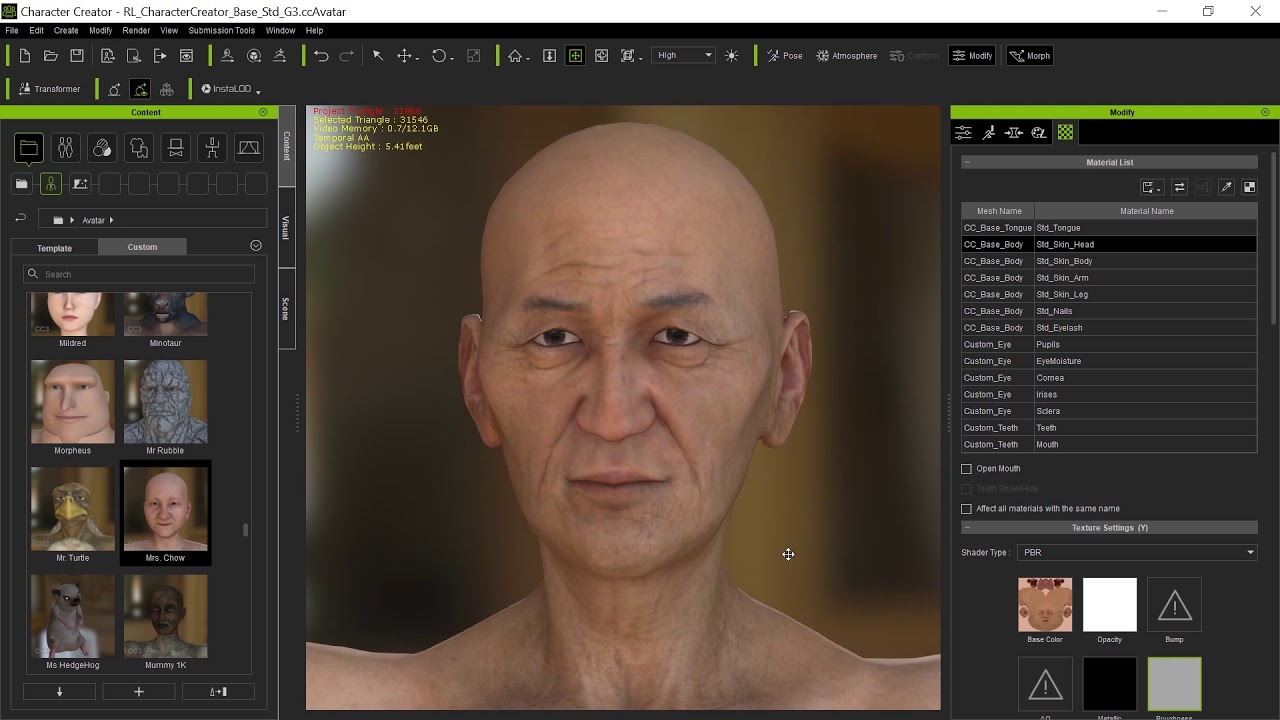Select the Material checkerboard tab in Modify
Image resolution: width=1280 pixels, height=720 pixels.
click(1066, 132)
